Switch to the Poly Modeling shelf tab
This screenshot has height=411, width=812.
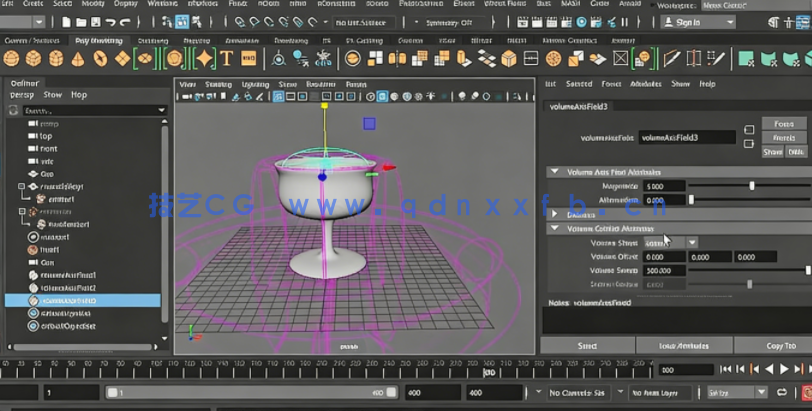[99, 41]
